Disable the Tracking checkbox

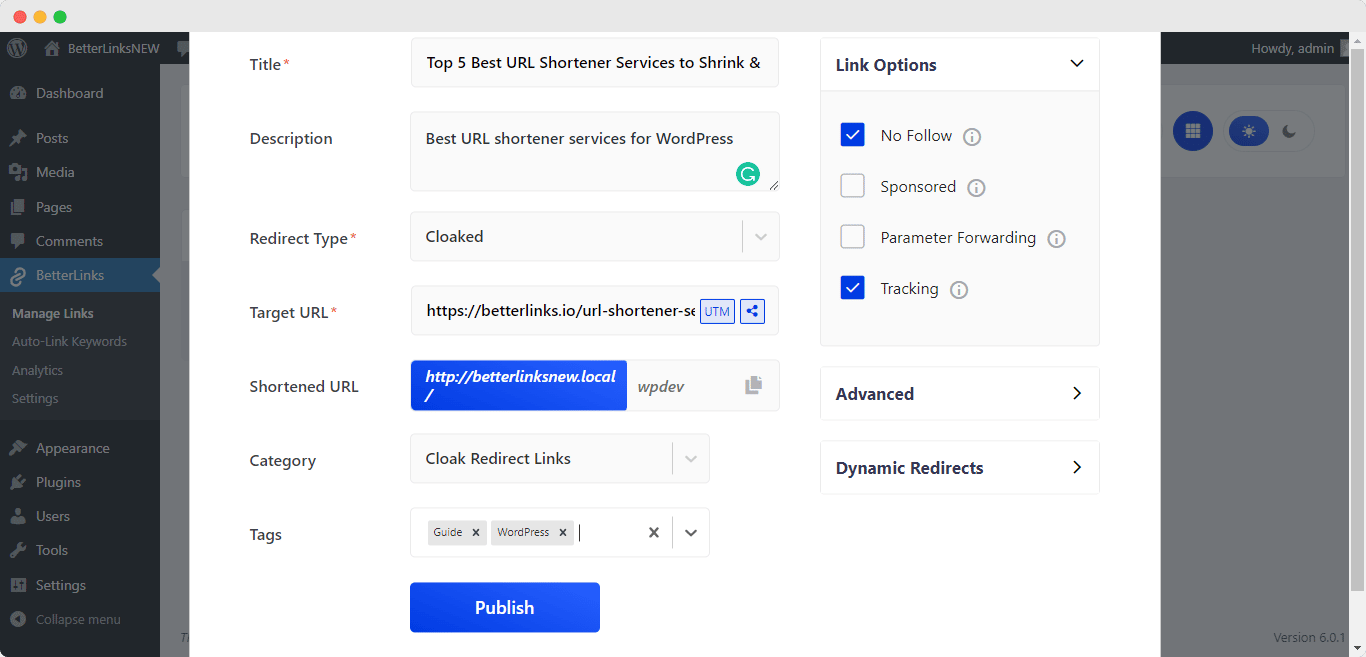852,288
